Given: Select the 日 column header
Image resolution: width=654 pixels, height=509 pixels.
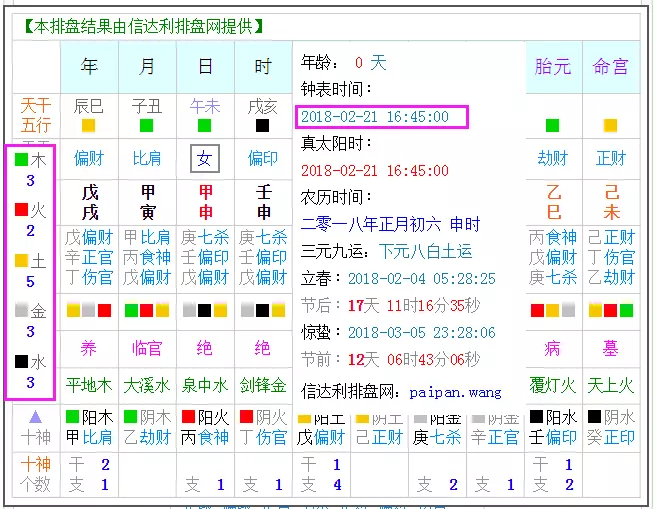Looking at the screenshot, I should [x=205, y=67].
